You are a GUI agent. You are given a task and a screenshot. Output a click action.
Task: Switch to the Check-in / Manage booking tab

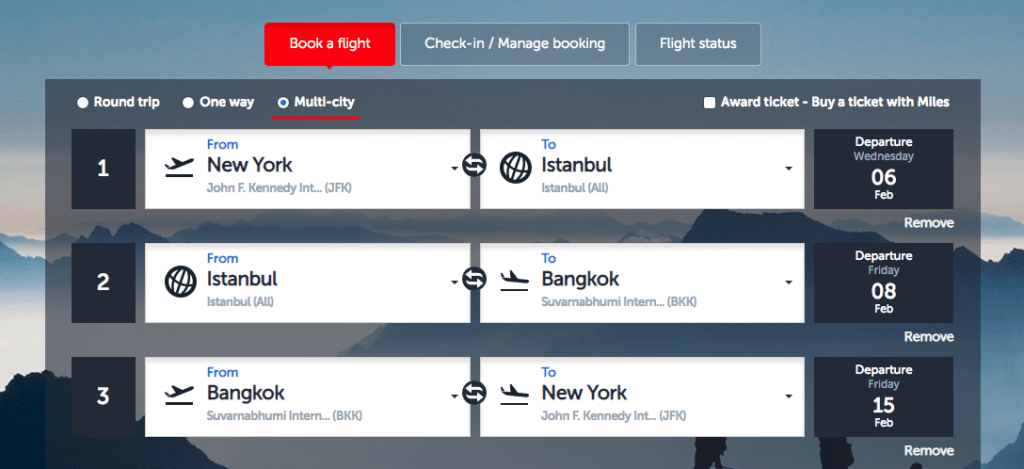pos(515,44)
